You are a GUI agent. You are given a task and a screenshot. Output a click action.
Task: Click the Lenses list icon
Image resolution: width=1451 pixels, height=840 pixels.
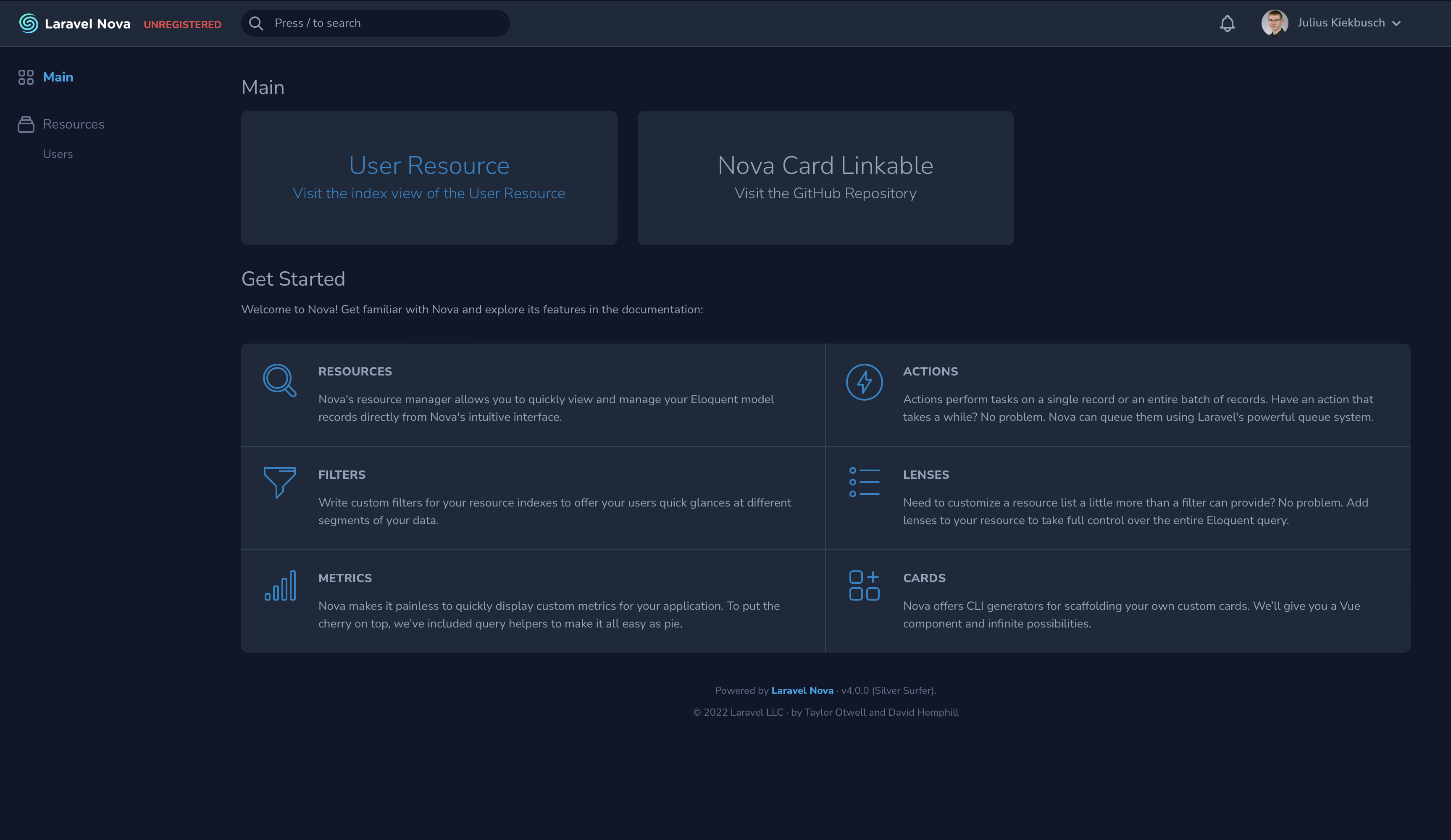point(864,483)
